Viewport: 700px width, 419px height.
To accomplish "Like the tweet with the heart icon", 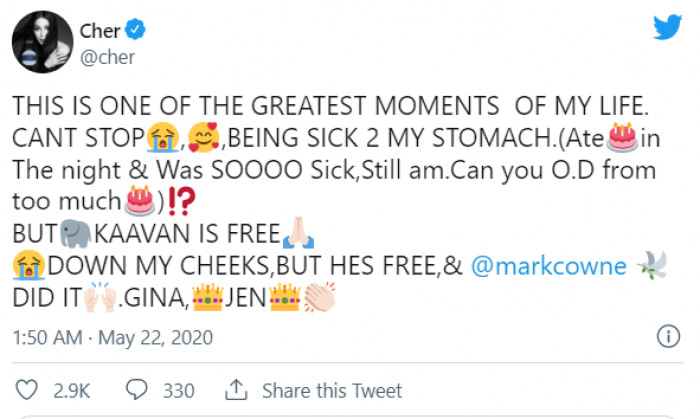I will coord(28,390).
